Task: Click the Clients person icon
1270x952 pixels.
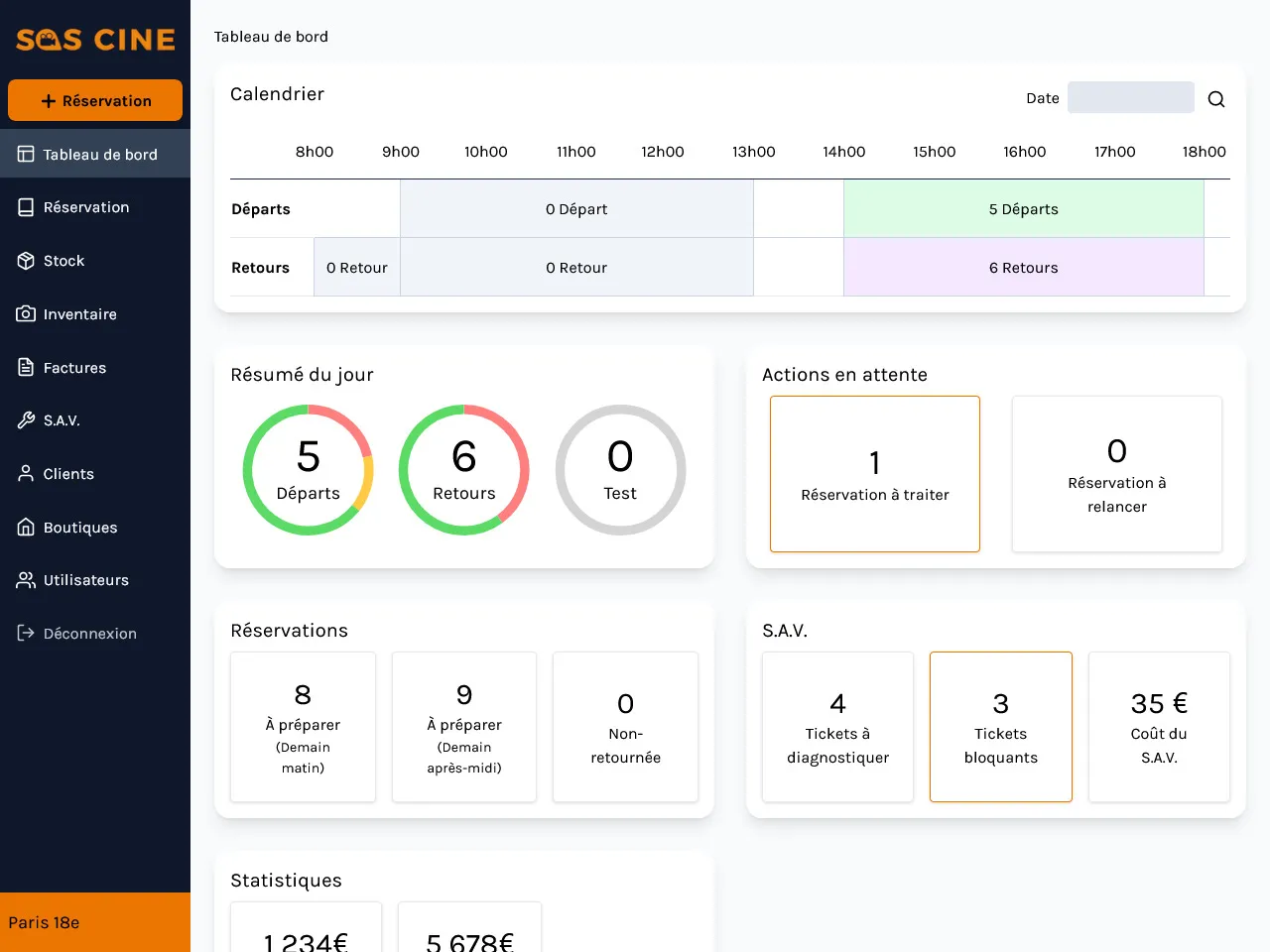Action: (26, 474)
